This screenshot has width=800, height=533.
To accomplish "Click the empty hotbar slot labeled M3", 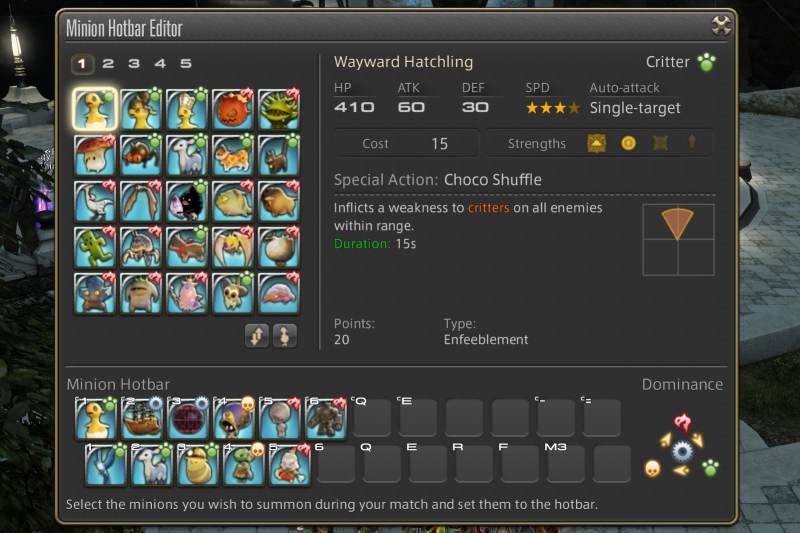I will tap(565, 463).
